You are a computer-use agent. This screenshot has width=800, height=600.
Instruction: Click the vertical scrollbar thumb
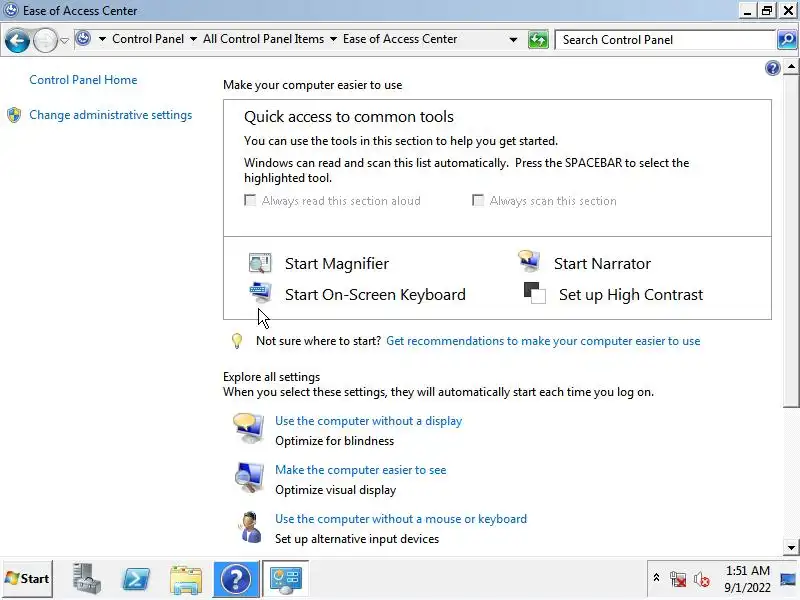pos(791,241)
